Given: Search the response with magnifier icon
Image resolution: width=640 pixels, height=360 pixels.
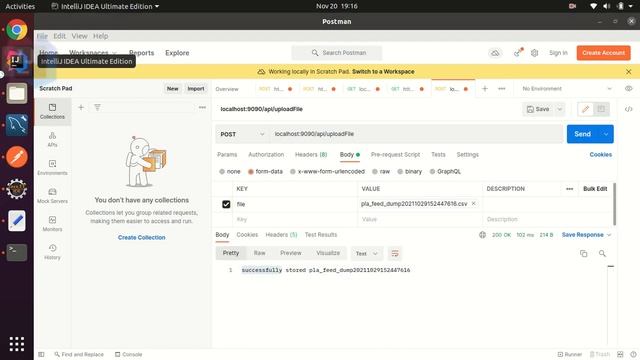Looking at the screenshot, I should 602,253.
